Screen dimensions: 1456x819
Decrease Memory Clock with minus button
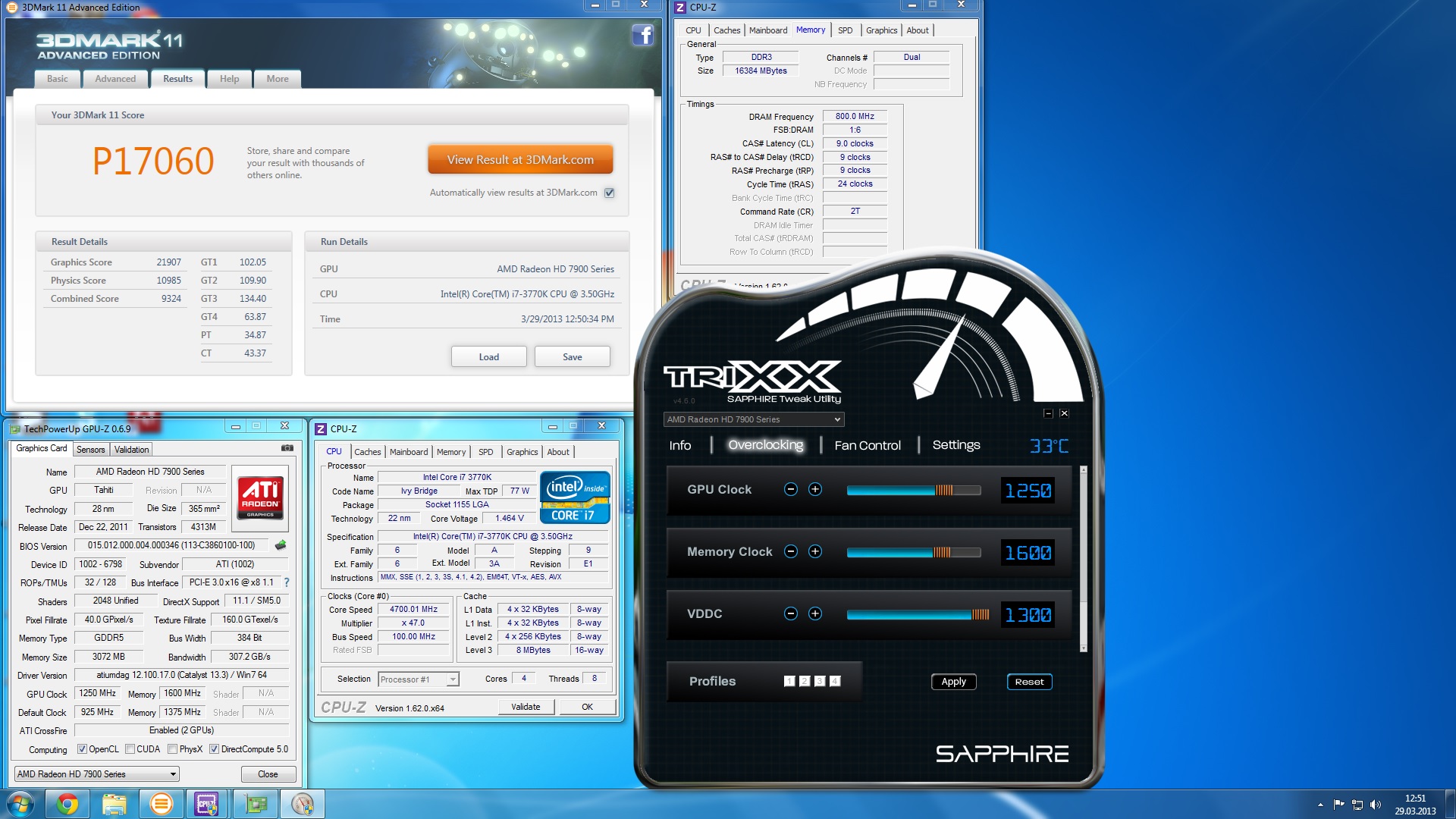click(x=791, y=551)
